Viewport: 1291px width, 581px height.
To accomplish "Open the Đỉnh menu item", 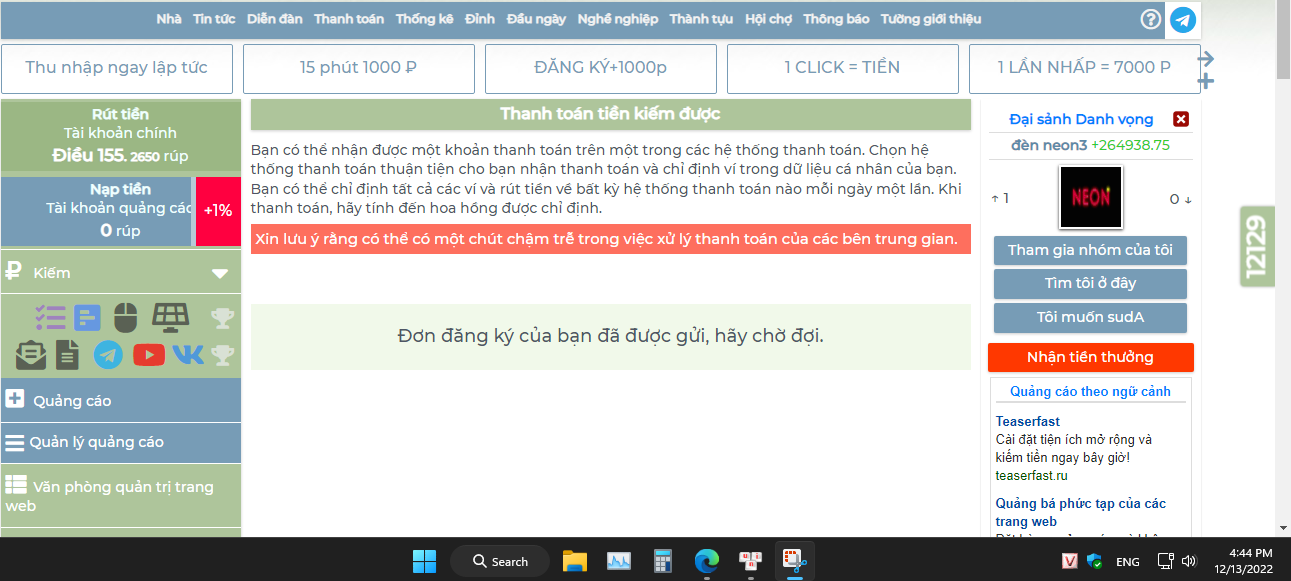I will click(480, 19).
